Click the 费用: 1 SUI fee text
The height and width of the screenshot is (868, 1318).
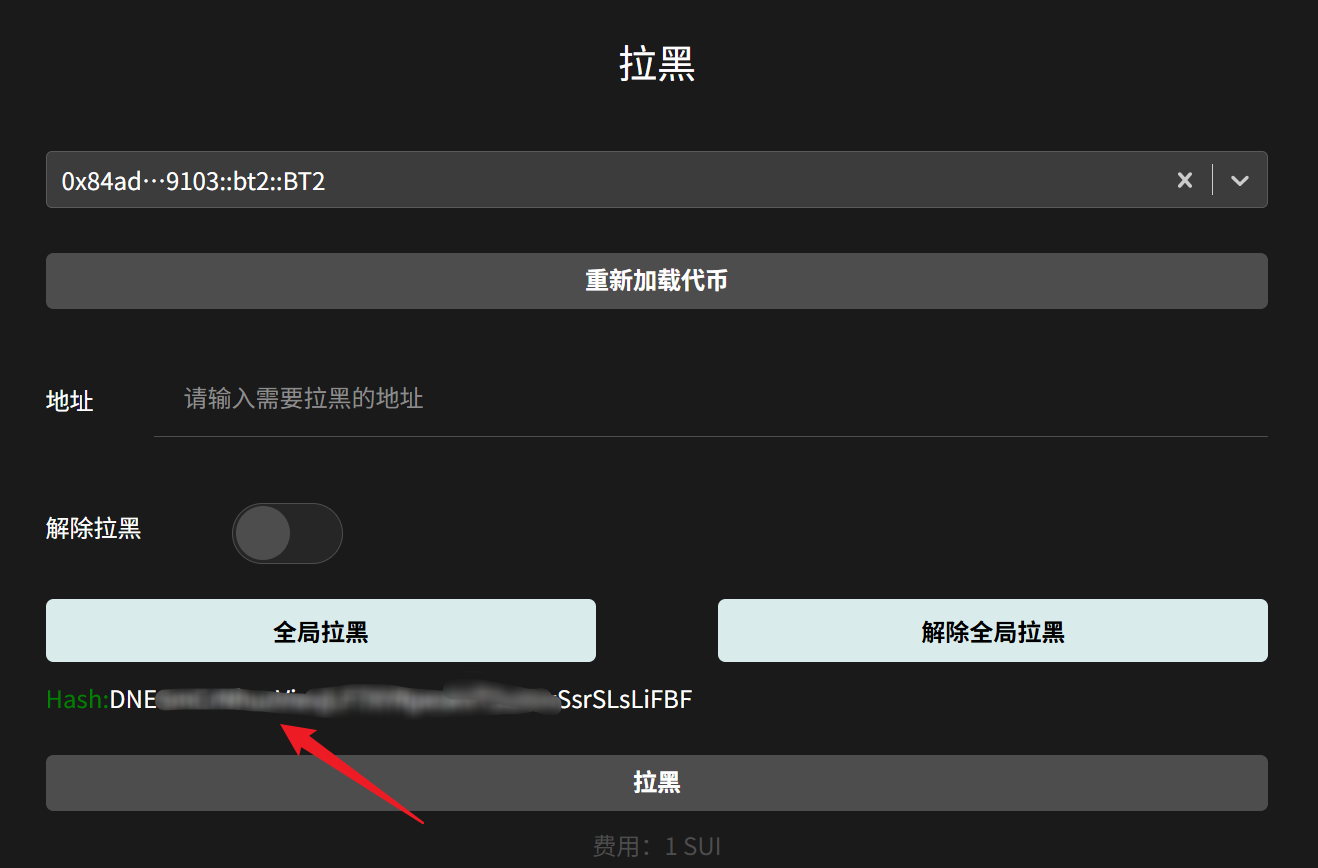click(656, 847)
